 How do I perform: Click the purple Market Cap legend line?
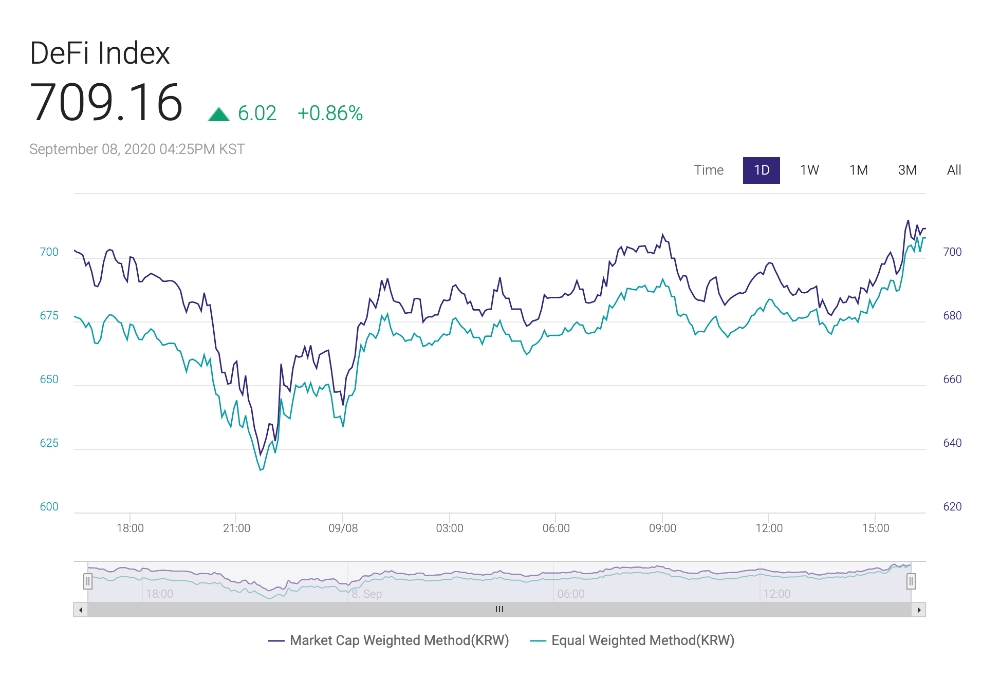pos(276,640)
